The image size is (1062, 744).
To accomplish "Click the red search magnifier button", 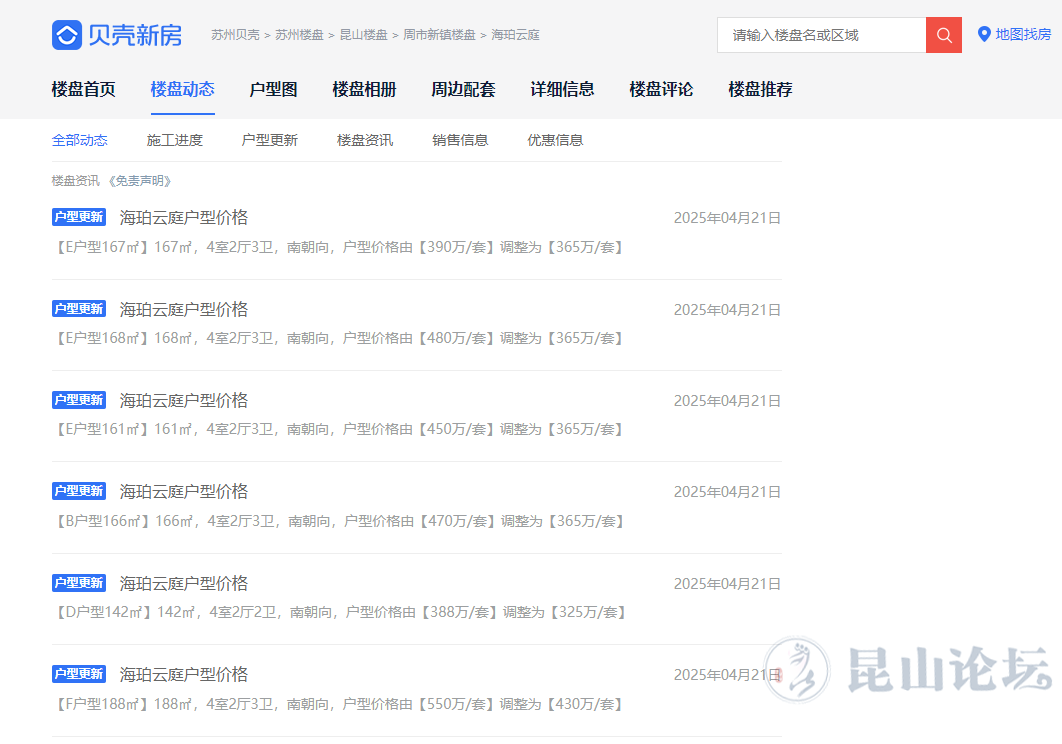I will click(943, 35).
